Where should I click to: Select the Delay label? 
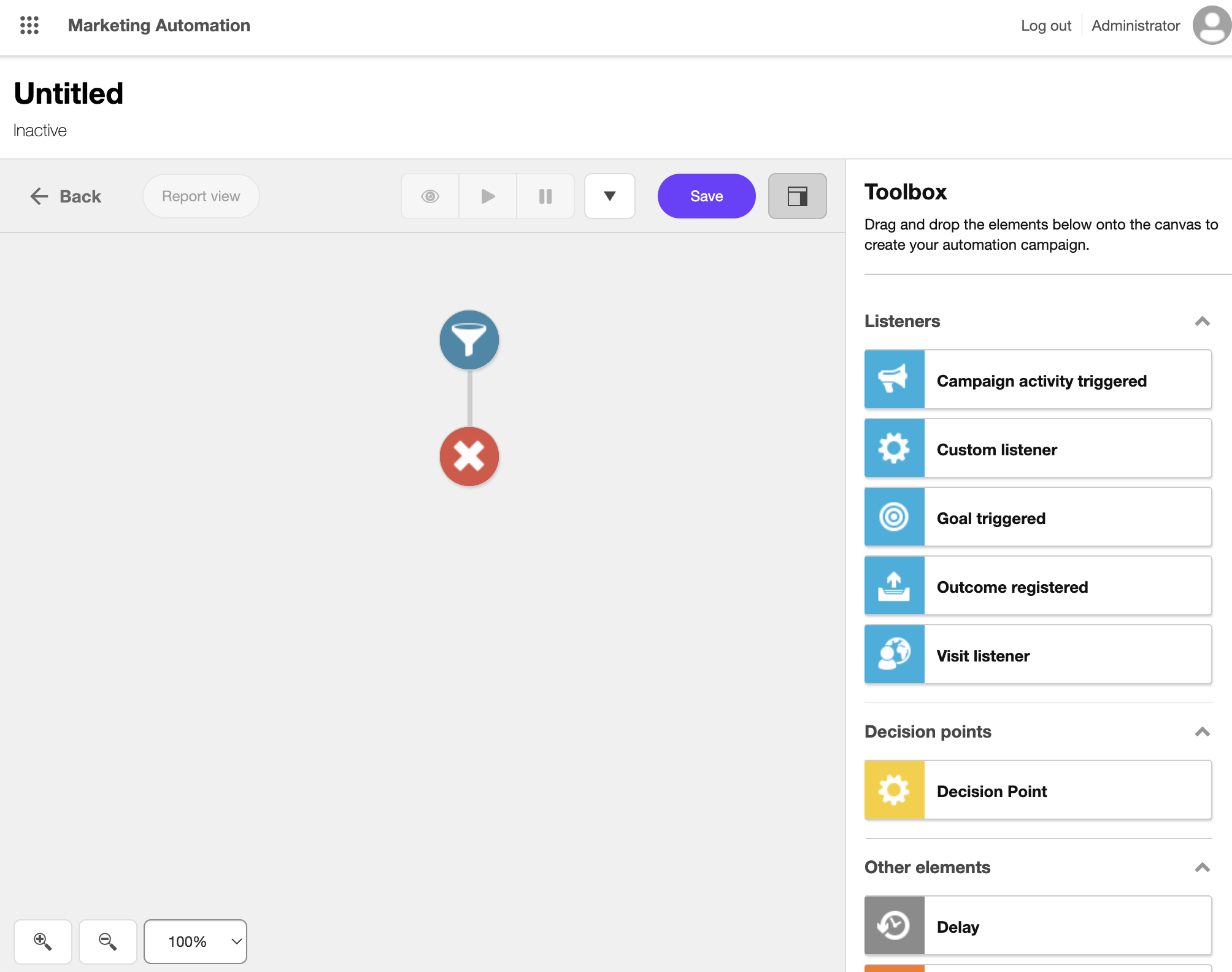click(x=958, y=927)
